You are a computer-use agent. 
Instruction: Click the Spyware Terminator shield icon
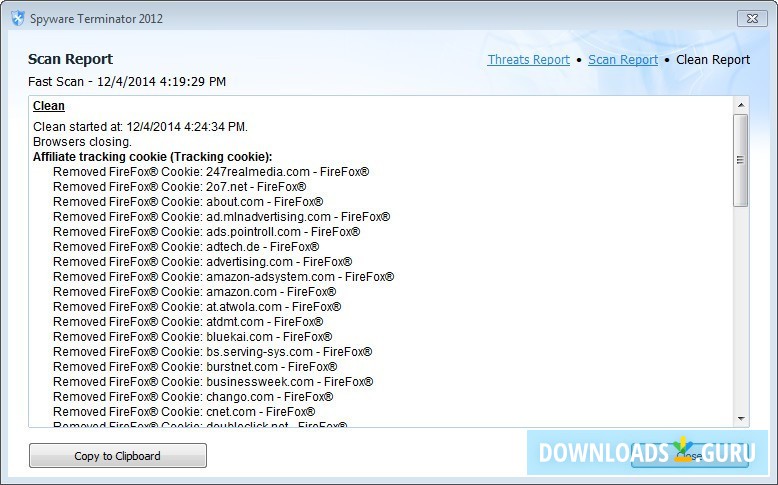click(x=18, y=19)
